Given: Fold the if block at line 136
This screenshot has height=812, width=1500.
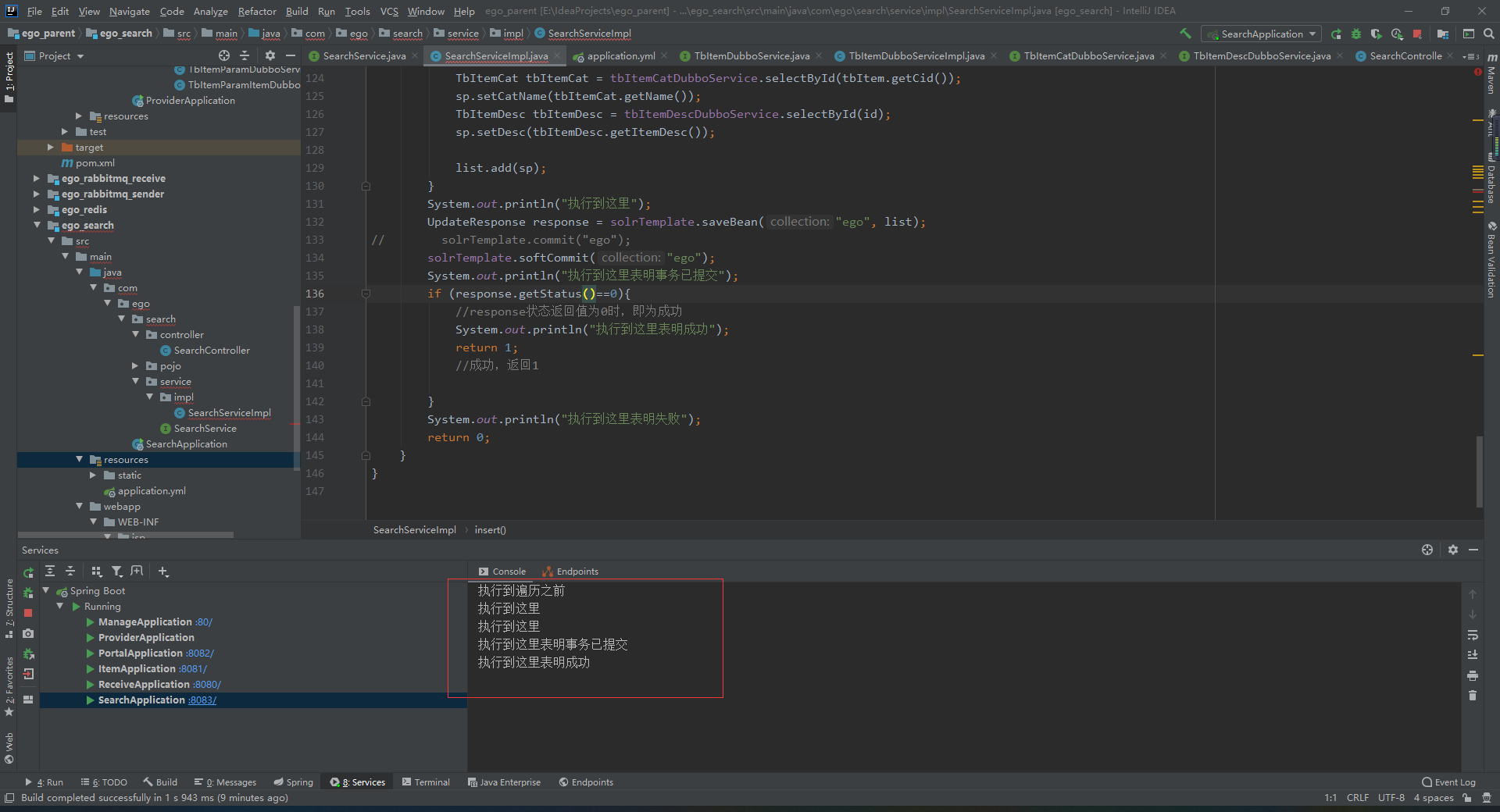Looking at the screenshot, I should click(x=366, y=294).
